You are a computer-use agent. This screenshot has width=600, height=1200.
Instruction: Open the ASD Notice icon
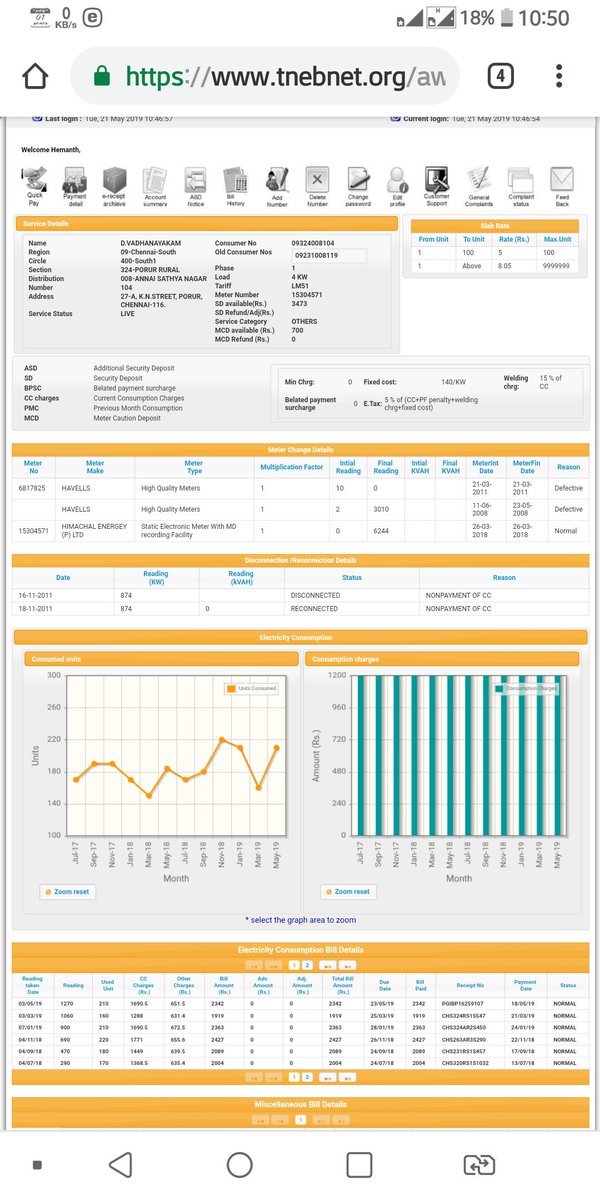pyautogui.click(x=196, y=186)
